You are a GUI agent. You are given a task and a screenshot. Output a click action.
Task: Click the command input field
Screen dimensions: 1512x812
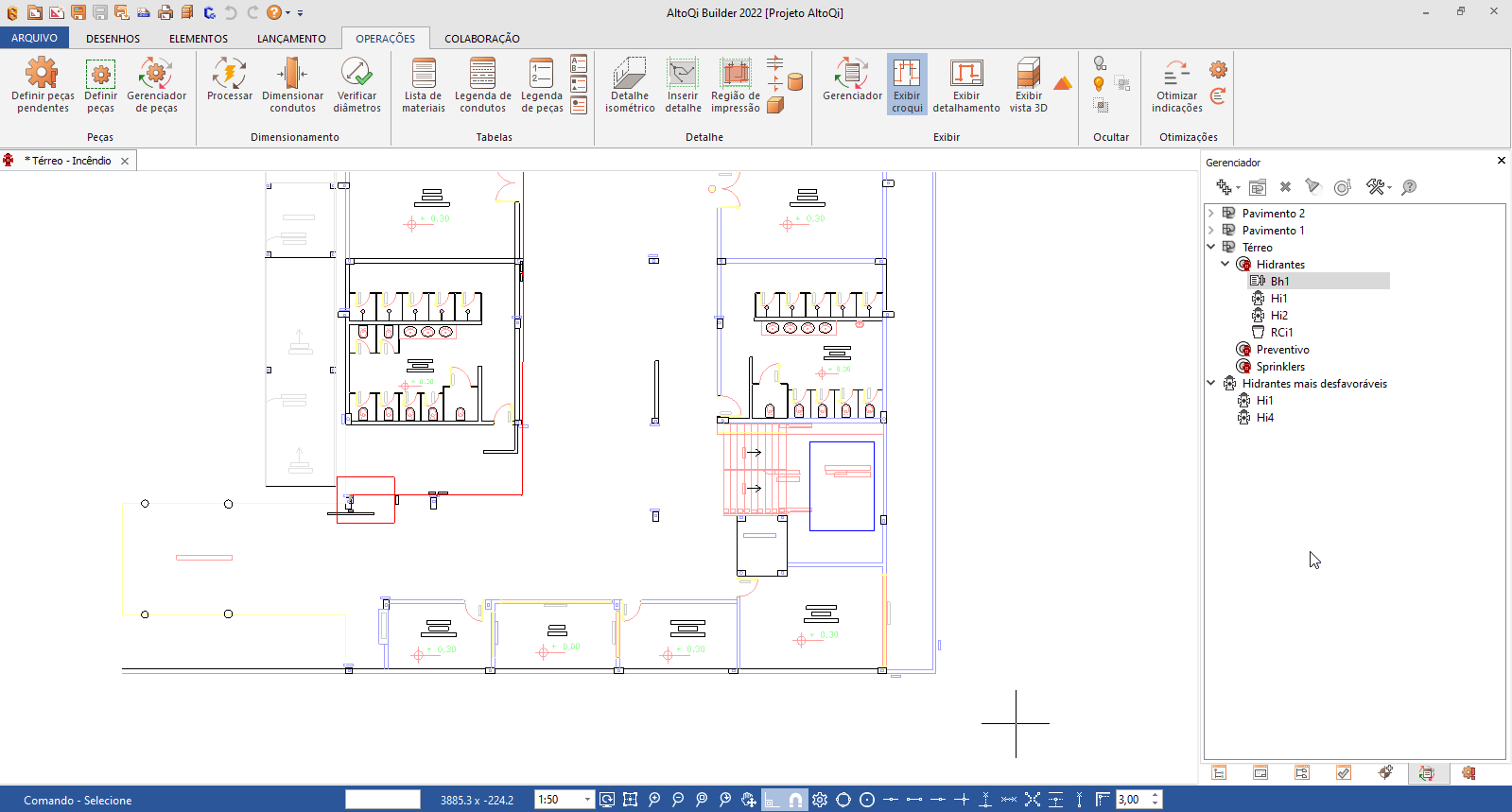click(x=382, y=800)
